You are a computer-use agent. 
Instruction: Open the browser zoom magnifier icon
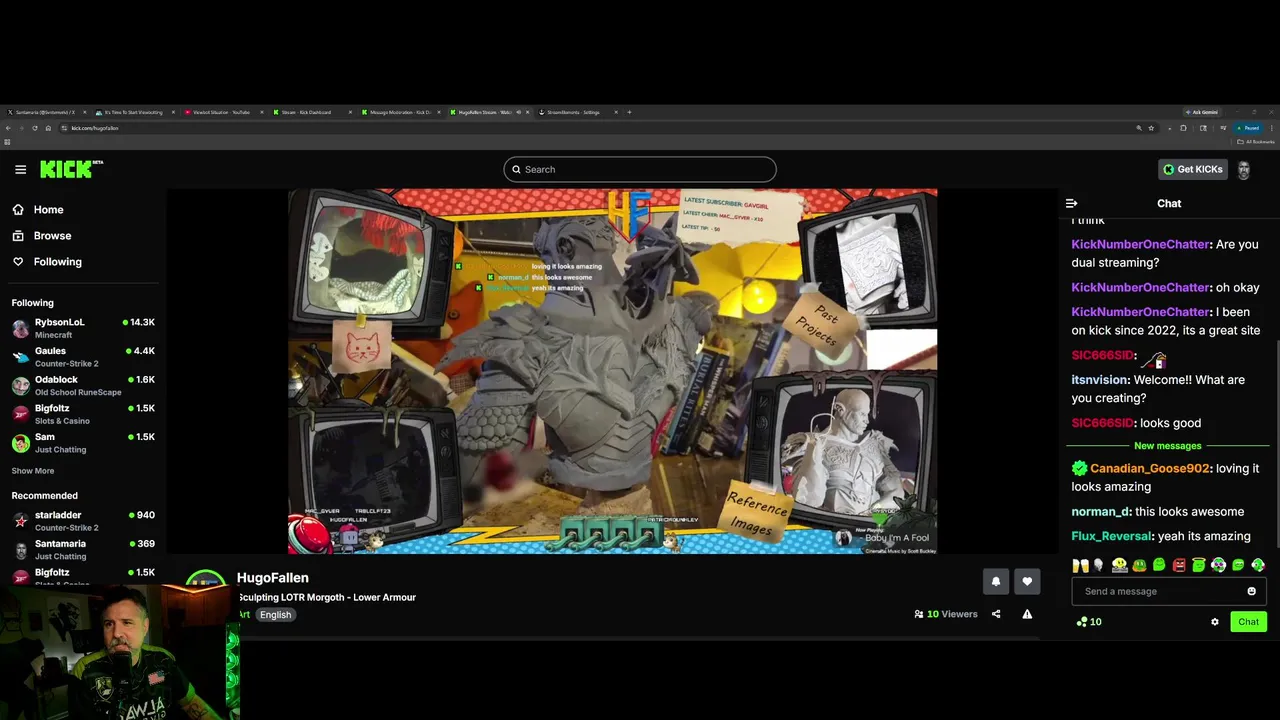click(x=1139, y=128)
